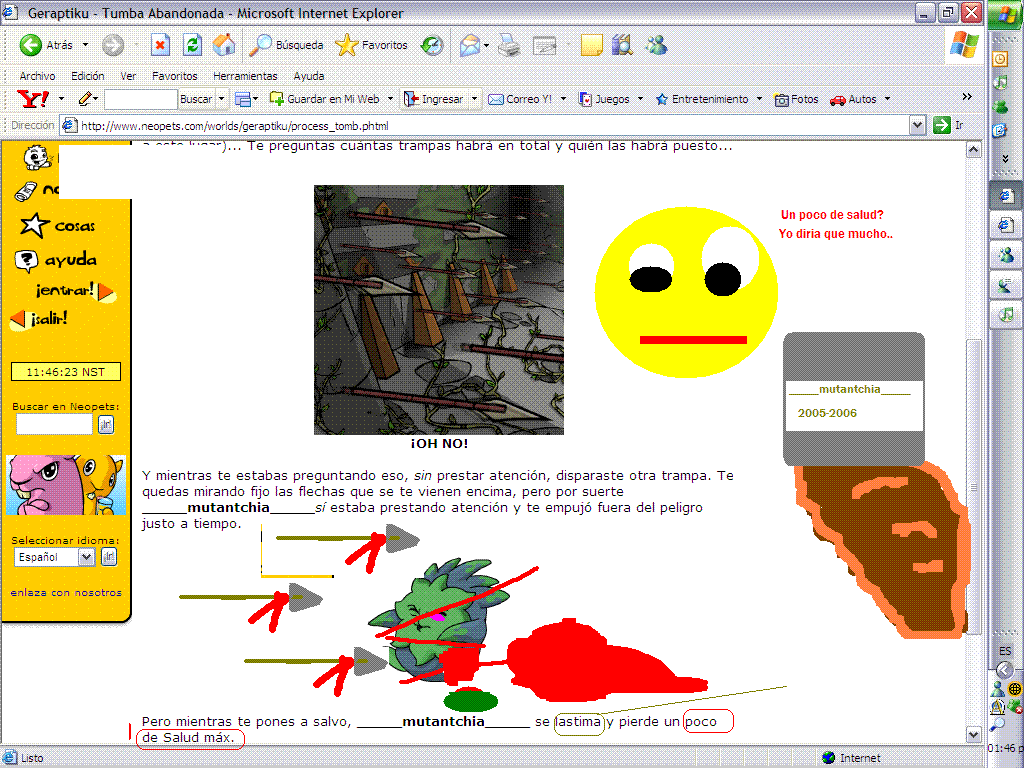The height and width of the screenshot is (768, 1024).
Task: Expand the Entretenimiento dropdown arrow
Action: point(759,99)
